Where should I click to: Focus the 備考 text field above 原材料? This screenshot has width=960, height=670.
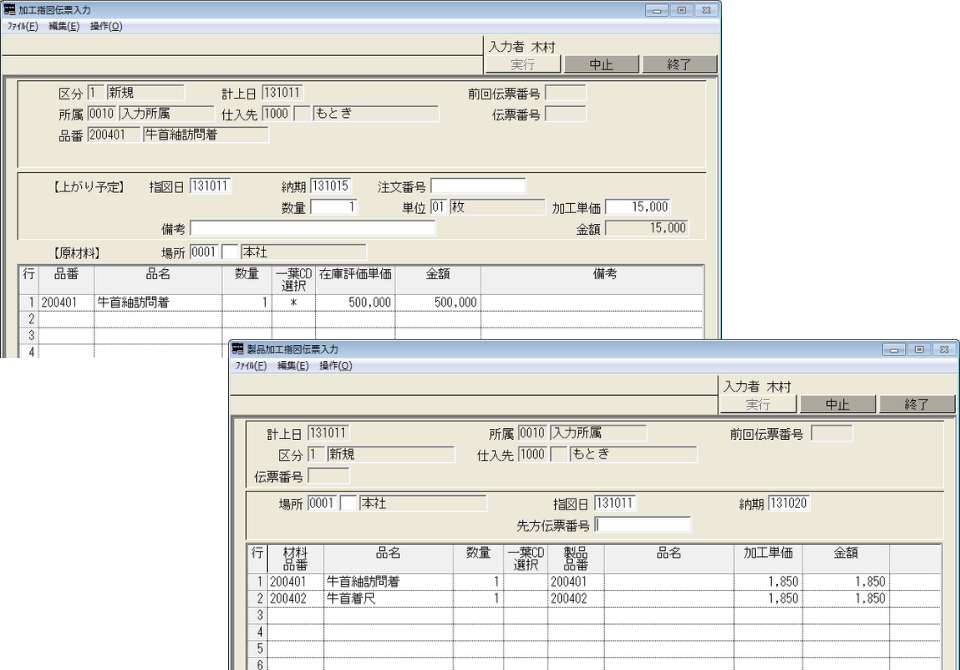pos(313,228)
